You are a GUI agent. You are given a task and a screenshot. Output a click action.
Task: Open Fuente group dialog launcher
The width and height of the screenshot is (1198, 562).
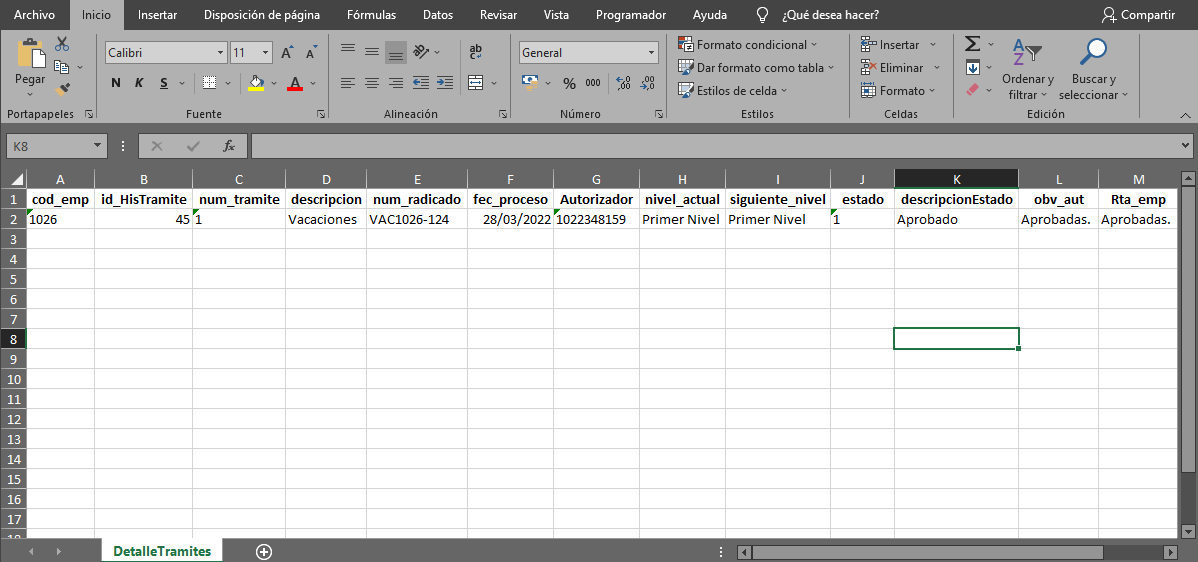[x=321, y=114]
